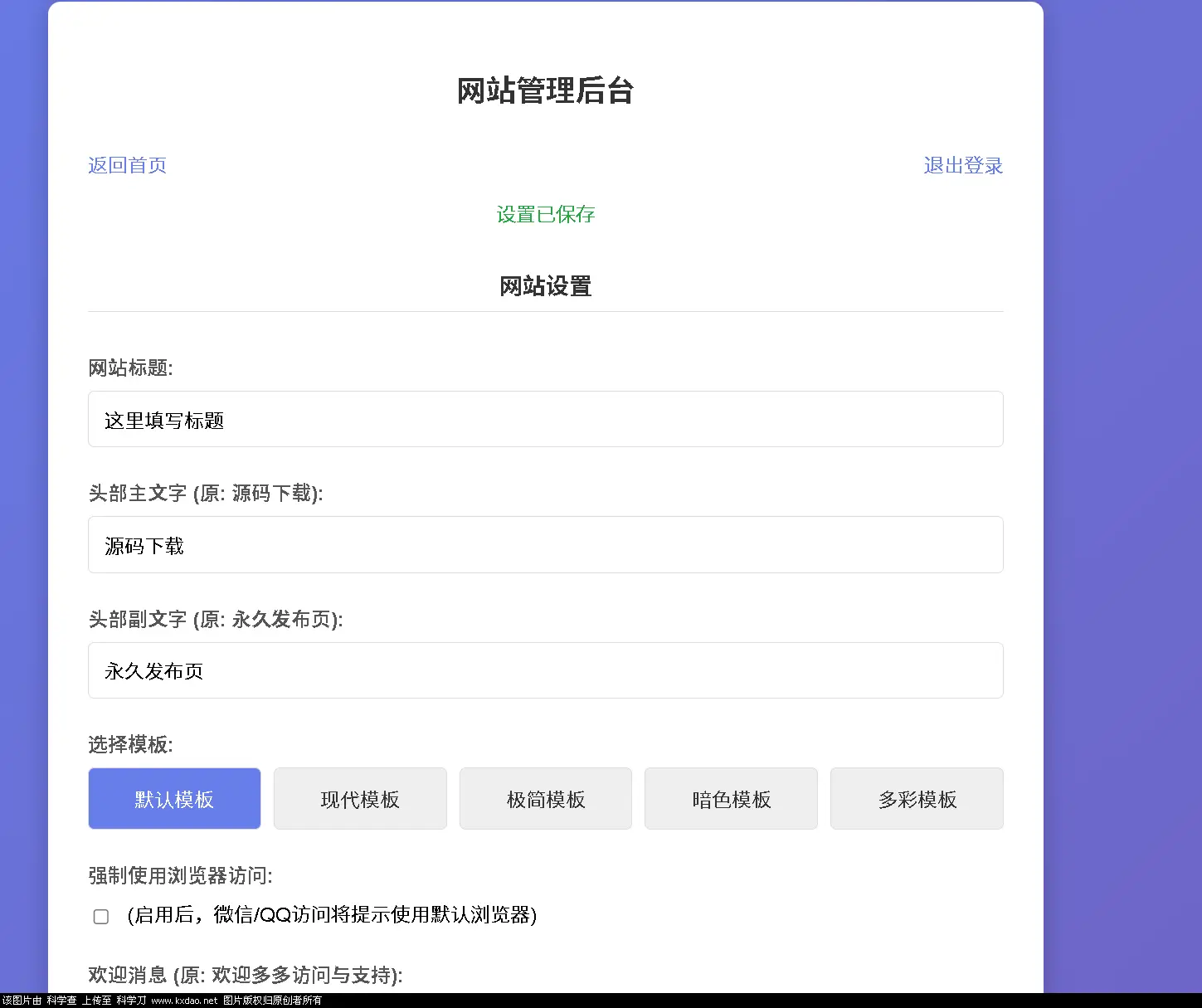The height and width of the screenshot is (1008, 1202).
Task: Click the 这里填写标题 text field
Action: tap(545, 419)
